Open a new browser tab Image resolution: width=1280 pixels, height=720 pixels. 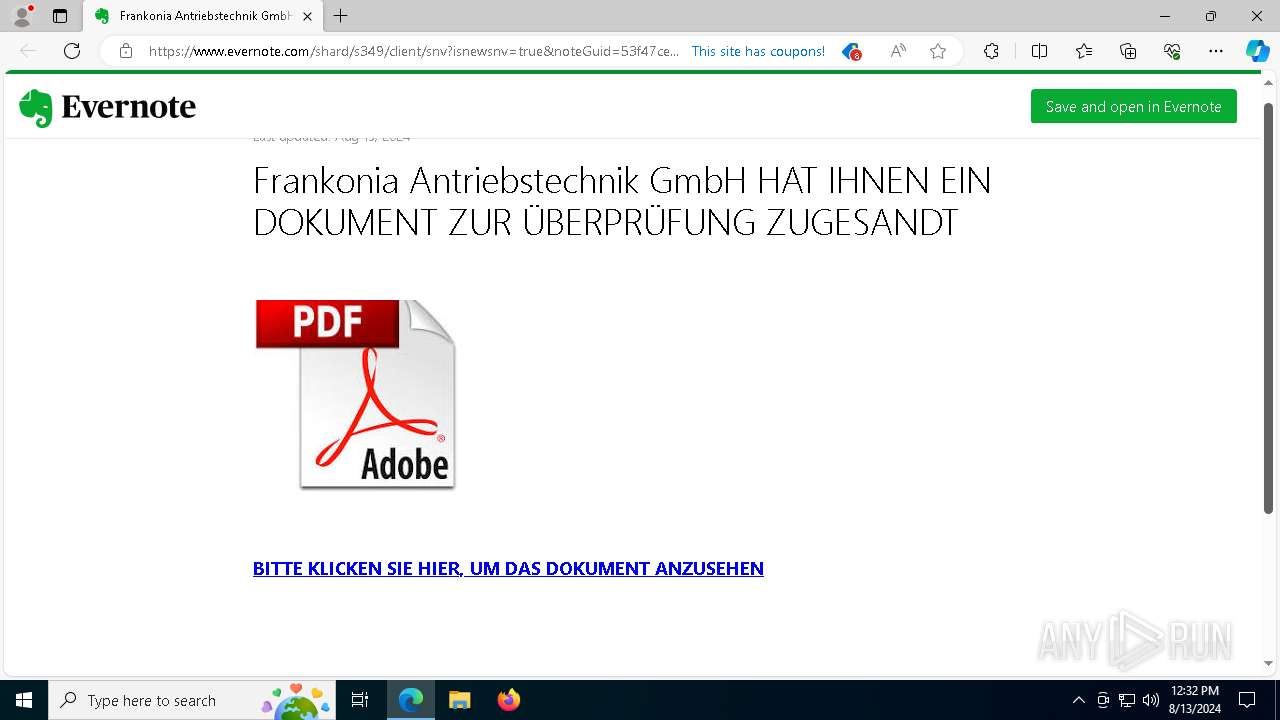[x=341, y=16]
